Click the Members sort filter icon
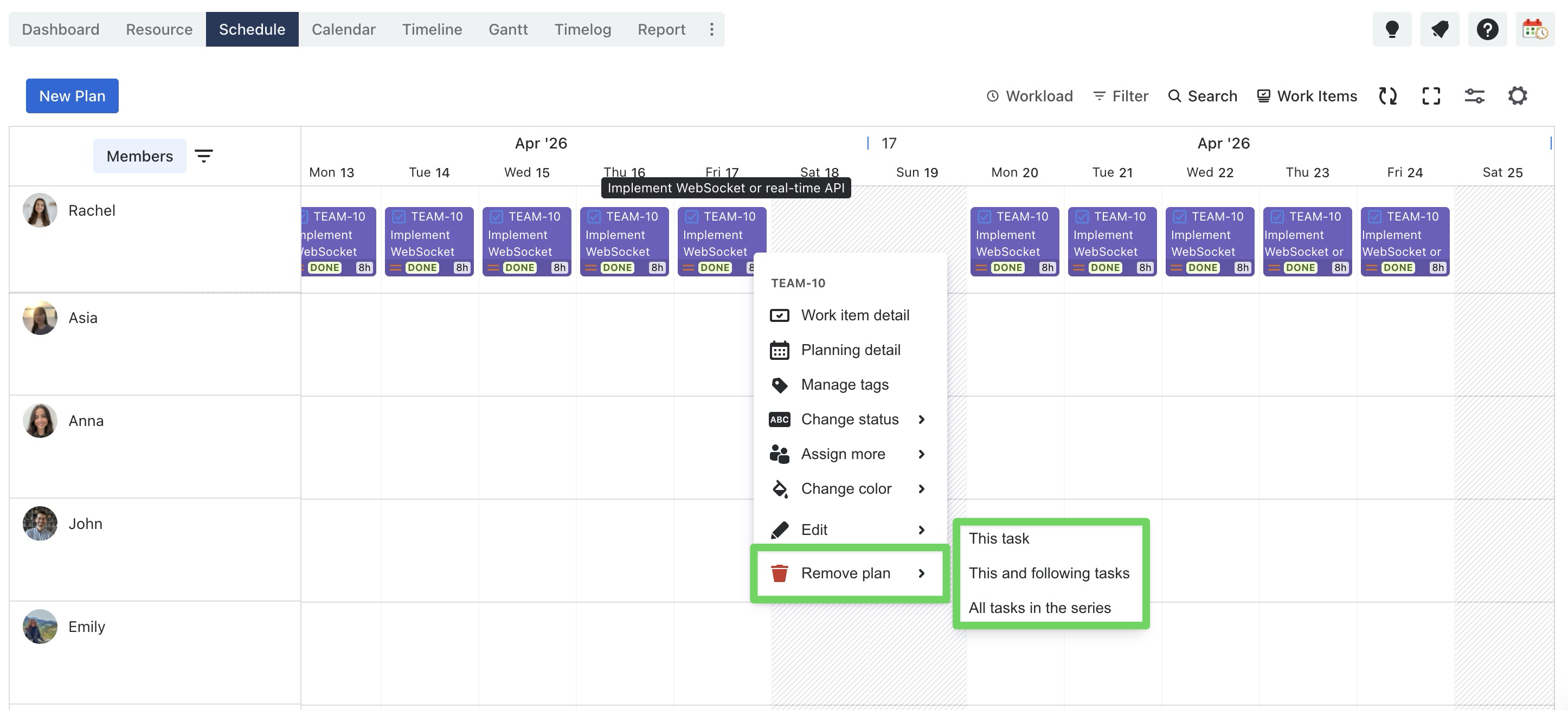1568x710 pixels. (203, 156)
